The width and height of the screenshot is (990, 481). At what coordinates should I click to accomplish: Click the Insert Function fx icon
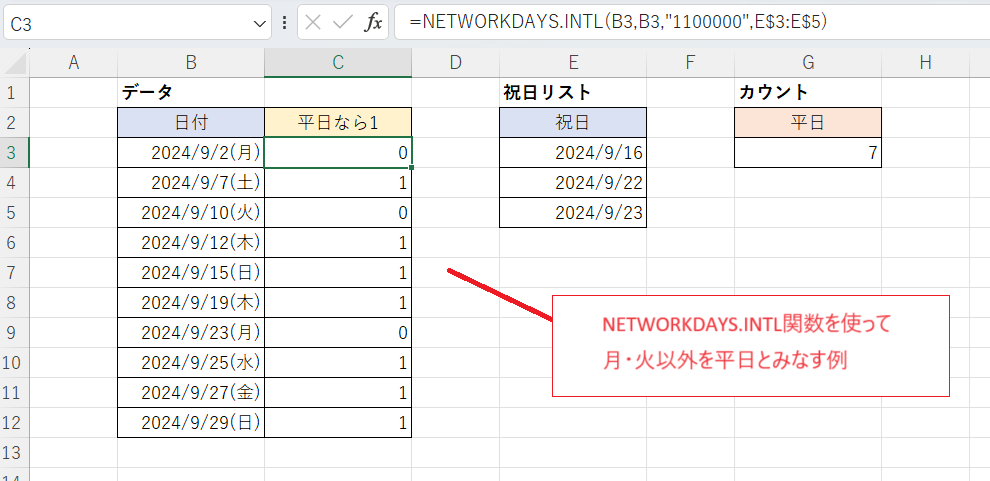[x=373, y=23]
